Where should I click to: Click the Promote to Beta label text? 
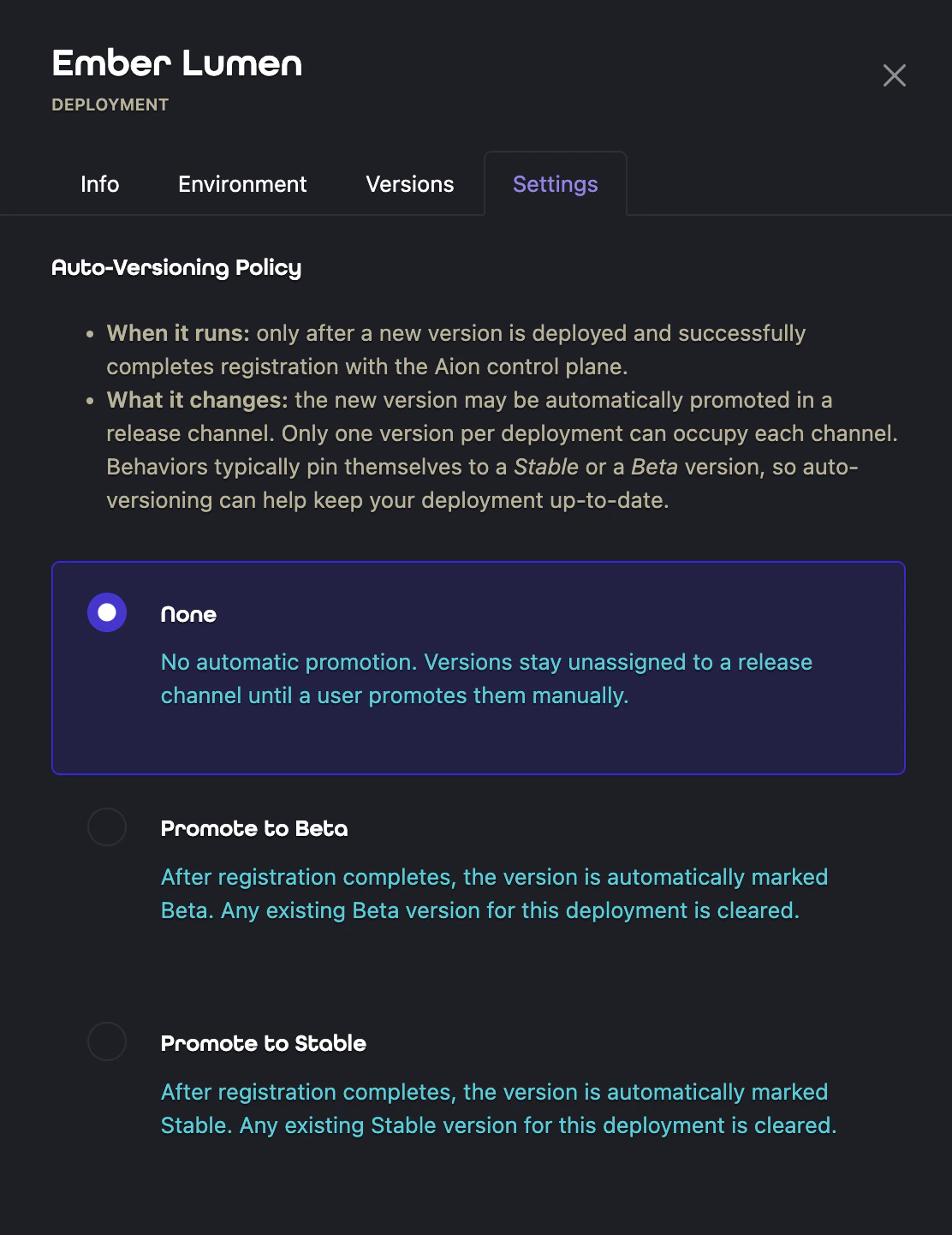click(x=254, y=827)
